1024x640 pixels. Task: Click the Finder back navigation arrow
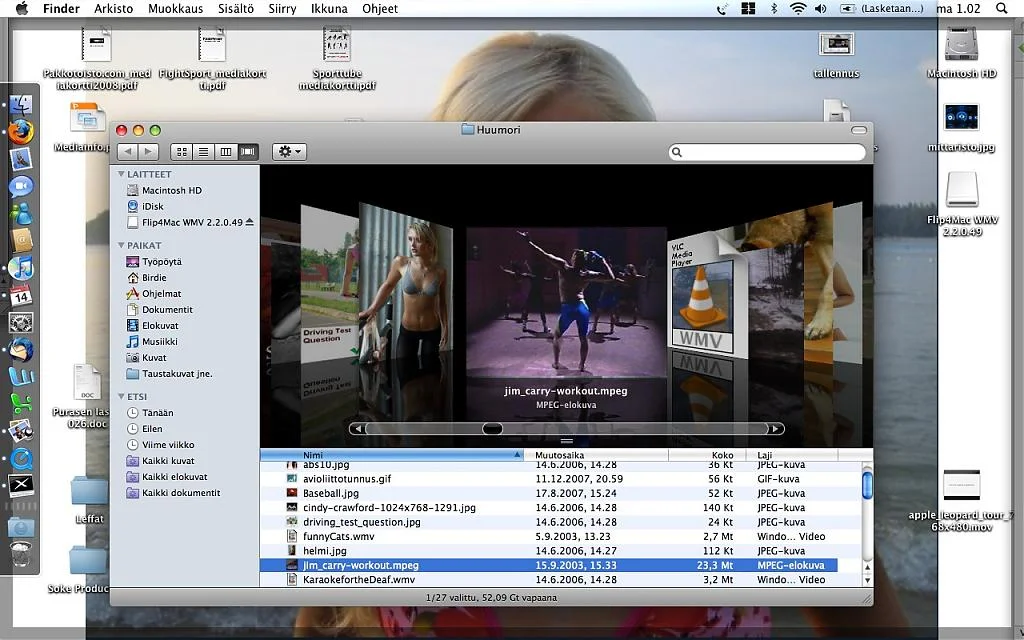coord(127,152)
